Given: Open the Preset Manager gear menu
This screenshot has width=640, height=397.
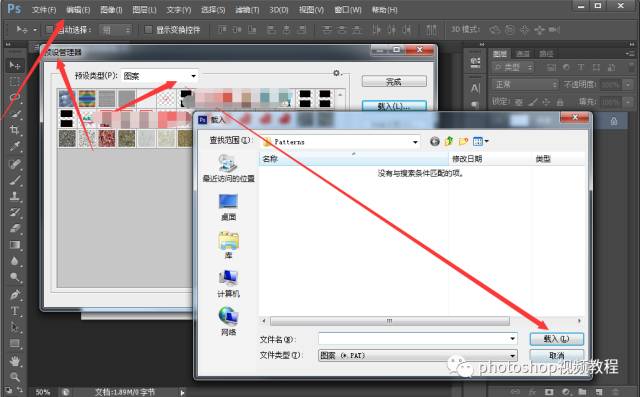Looking at the screenshot, I should pyautogui.click(x=337, y=73).
